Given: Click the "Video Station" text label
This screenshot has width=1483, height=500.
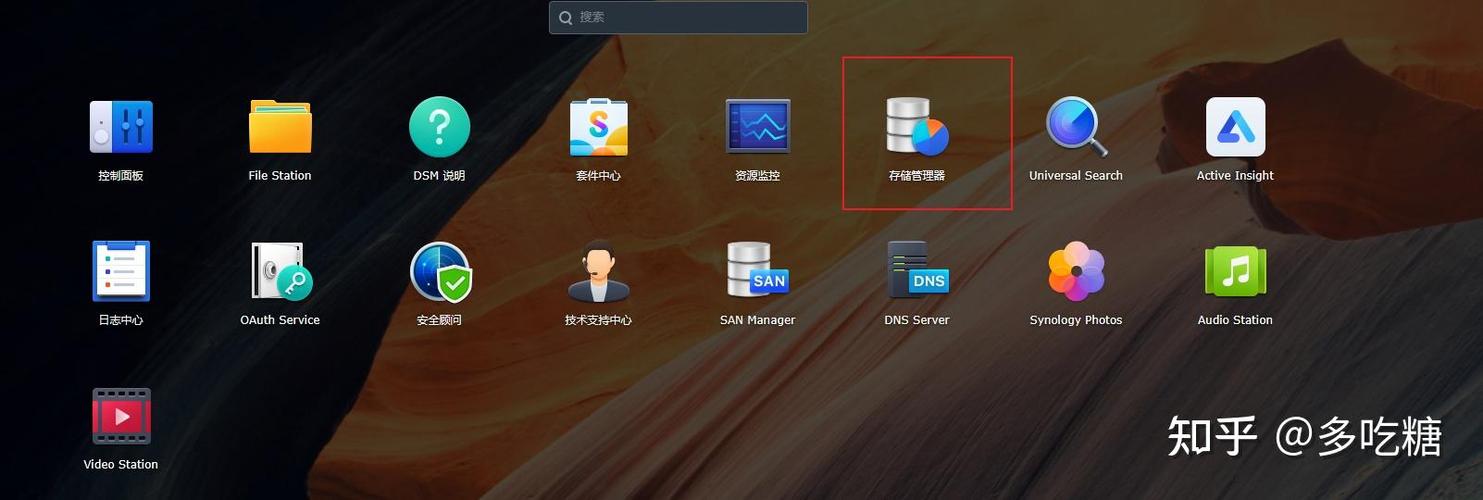Looking at the screenshot, I should 121,464.
